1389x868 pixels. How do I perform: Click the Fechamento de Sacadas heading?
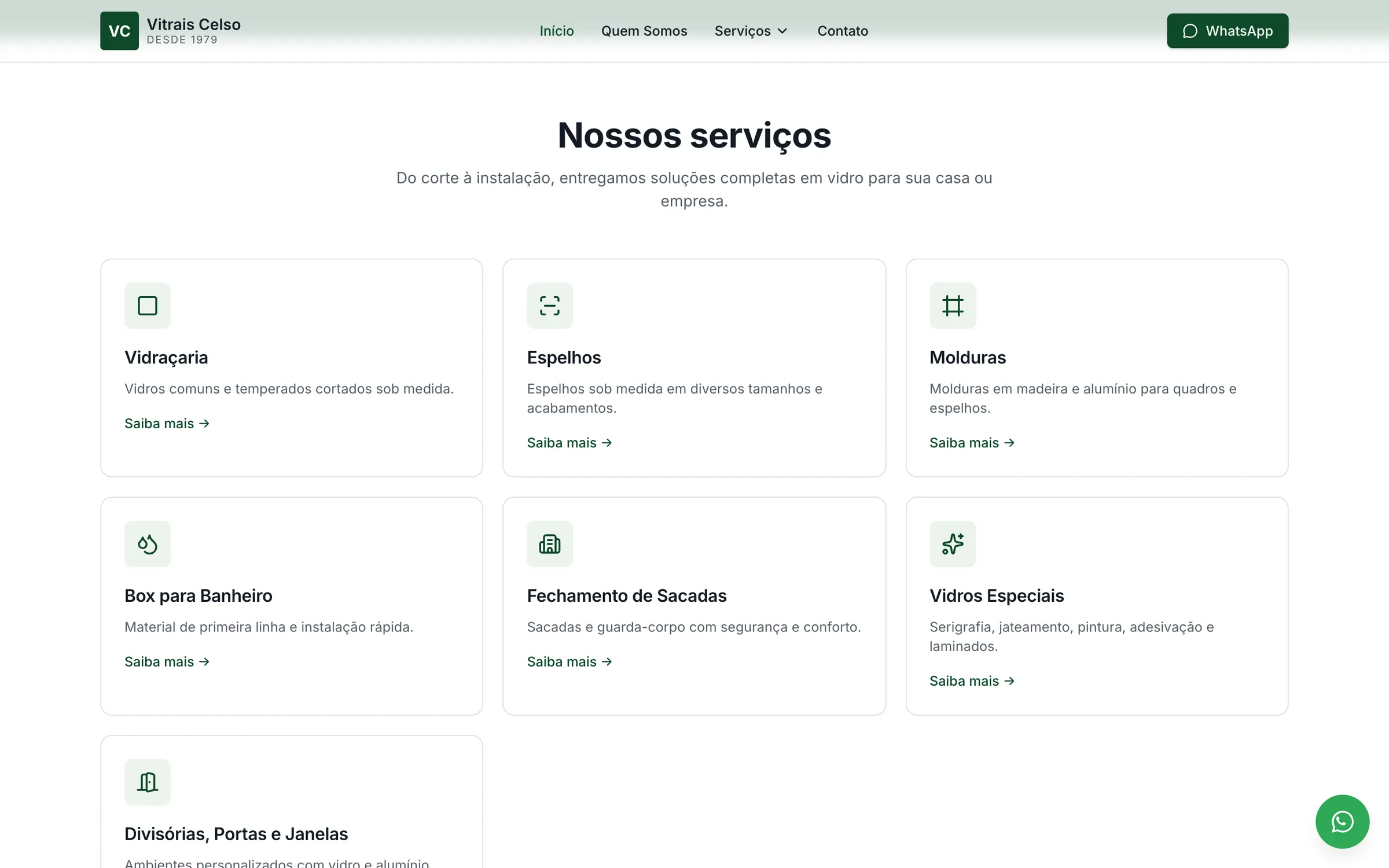tap(627, 595)
